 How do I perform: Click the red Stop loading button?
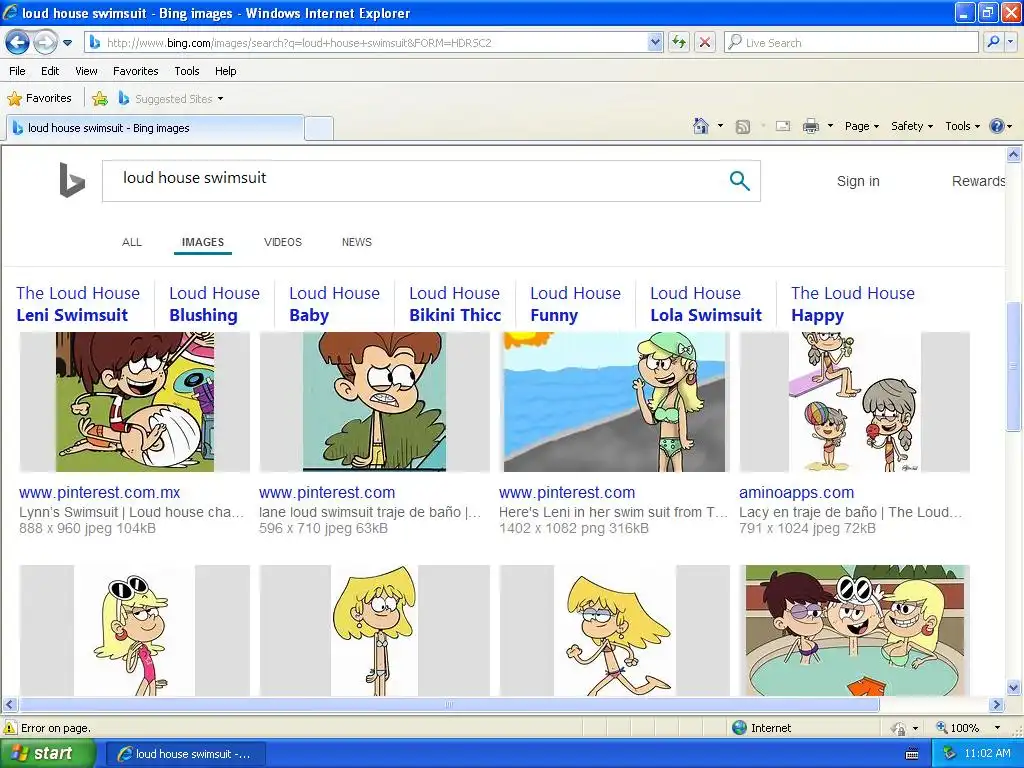click(x=705, y=42)
